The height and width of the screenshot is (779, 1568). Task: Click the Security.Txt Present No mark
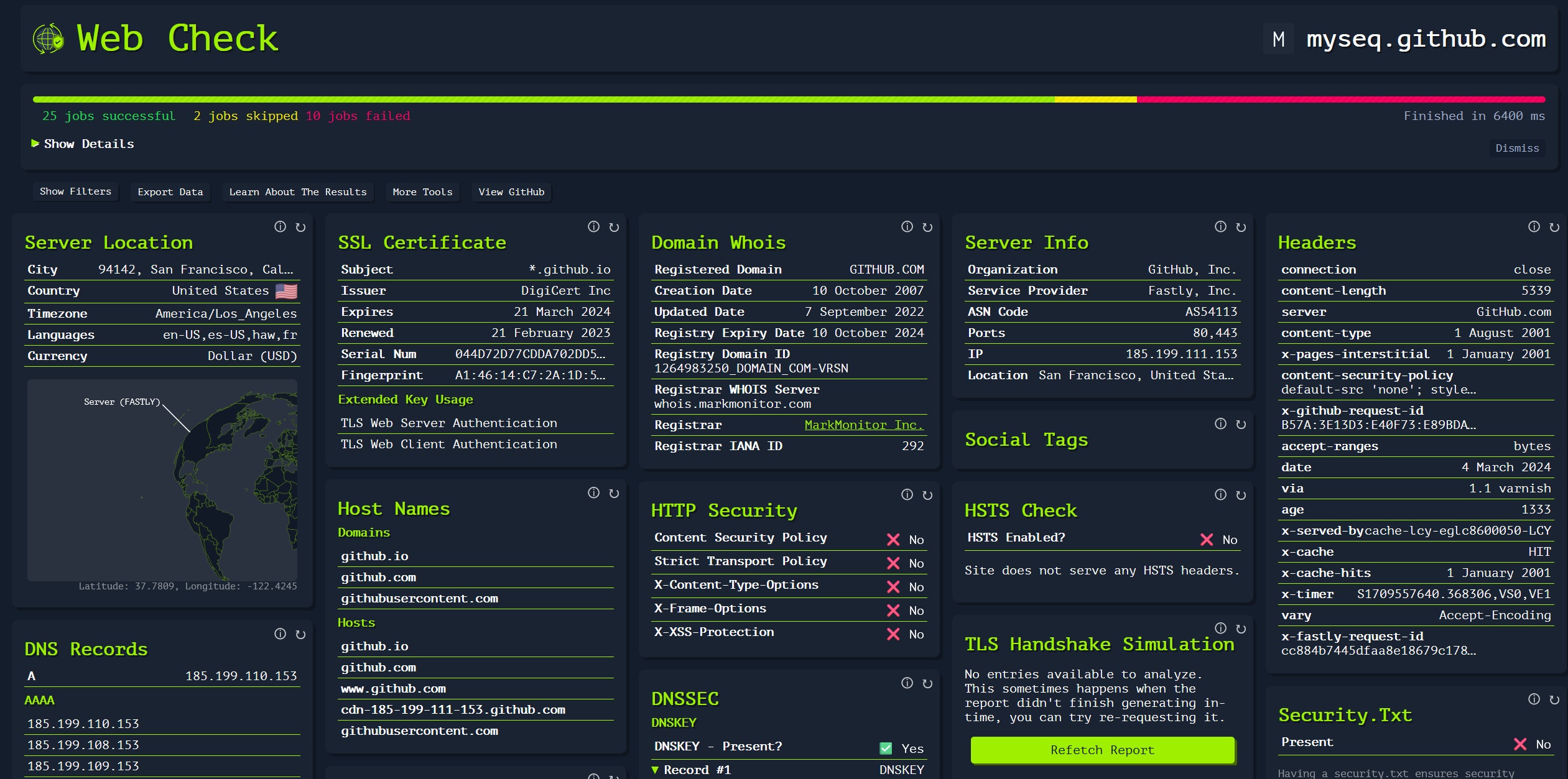click(1520, 744)
